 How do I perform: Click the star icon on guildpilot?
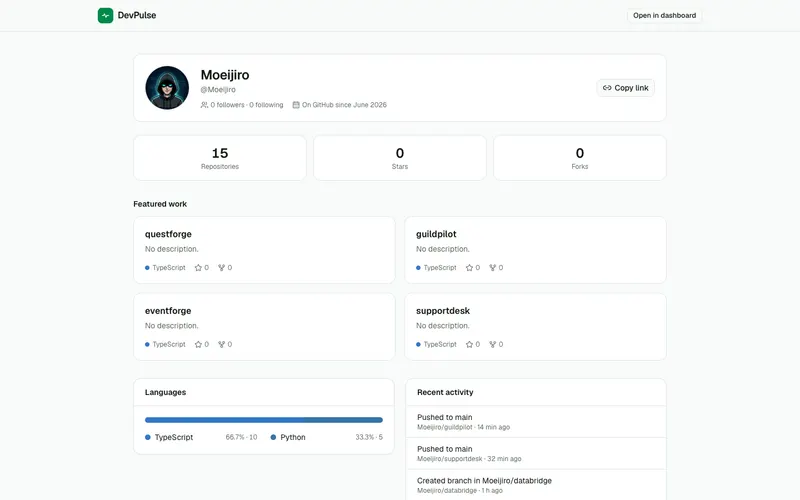[x=469, y=267]
